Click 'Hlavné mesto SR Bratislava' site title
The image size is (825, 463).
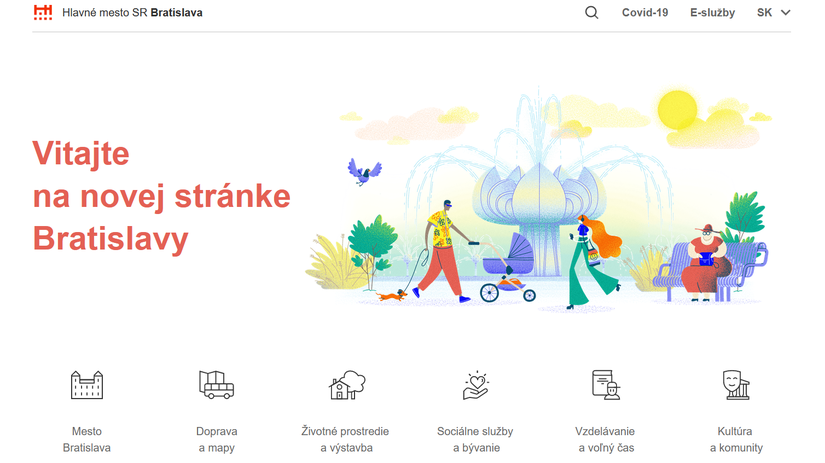[x=132, y=13]
